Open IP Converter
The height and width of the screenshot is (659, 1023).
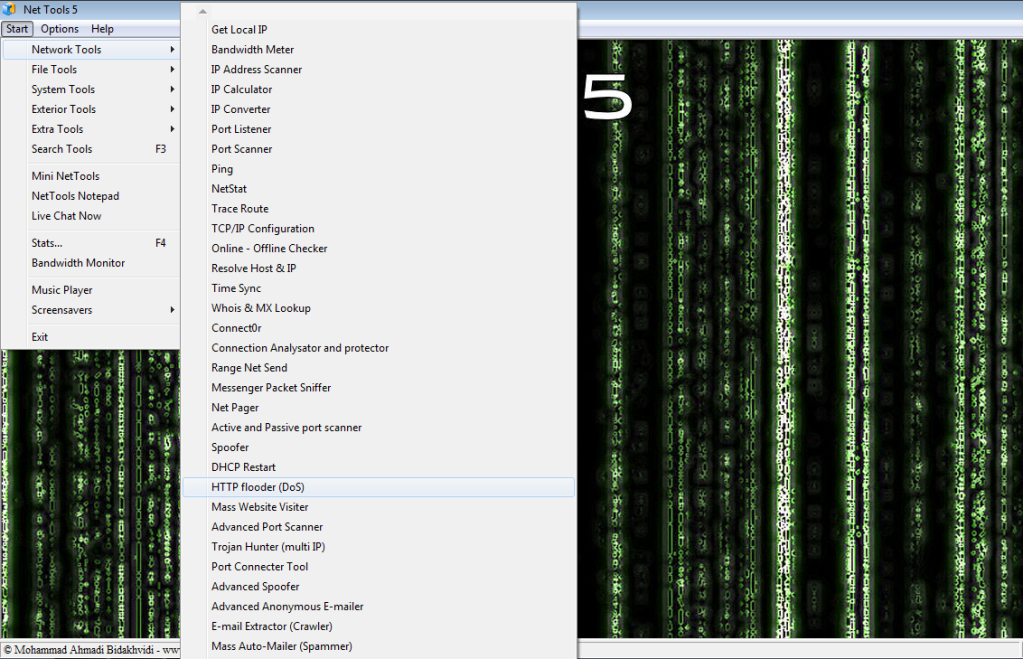click(378, 109)
